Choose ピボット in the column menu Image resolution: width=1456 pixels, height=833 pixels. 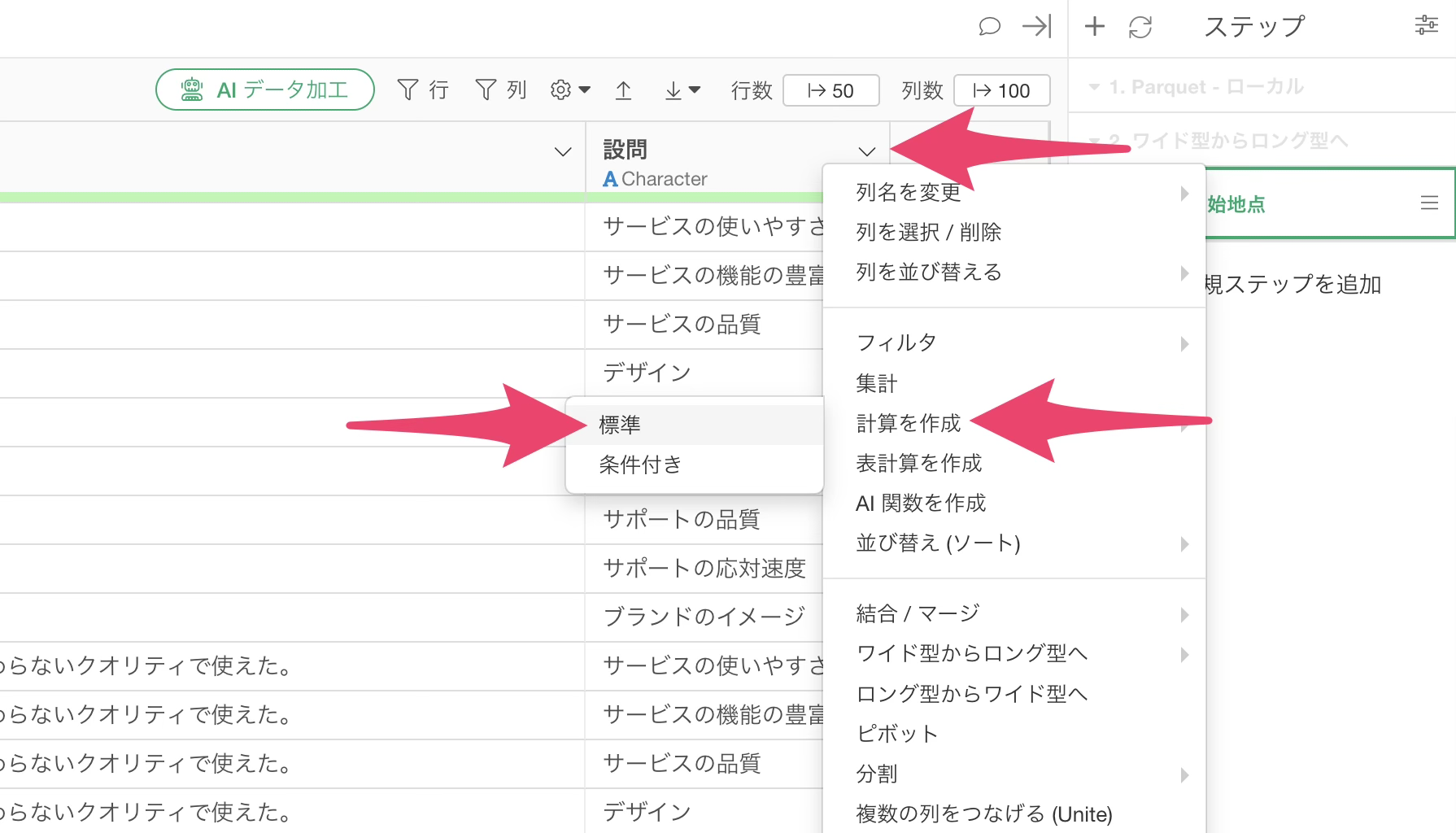(x=896, y=734)
